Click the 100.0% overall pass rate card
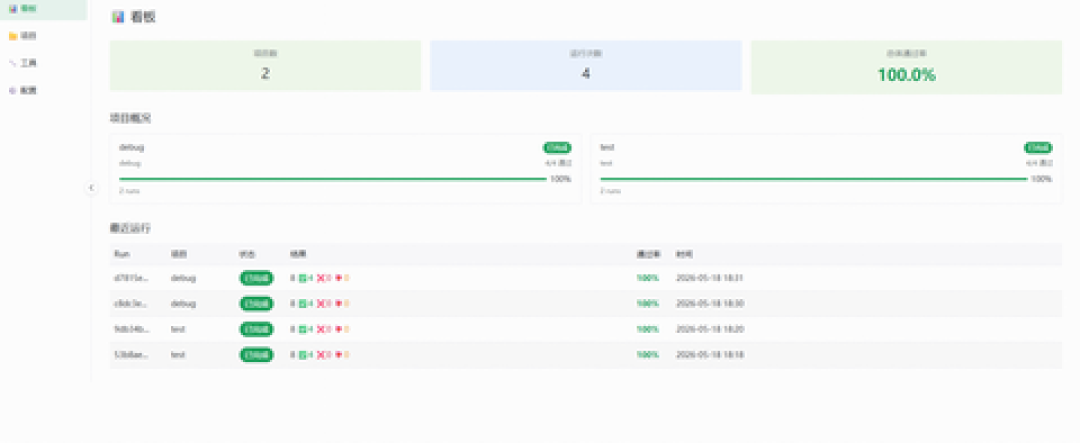 (x=906, y=67)
